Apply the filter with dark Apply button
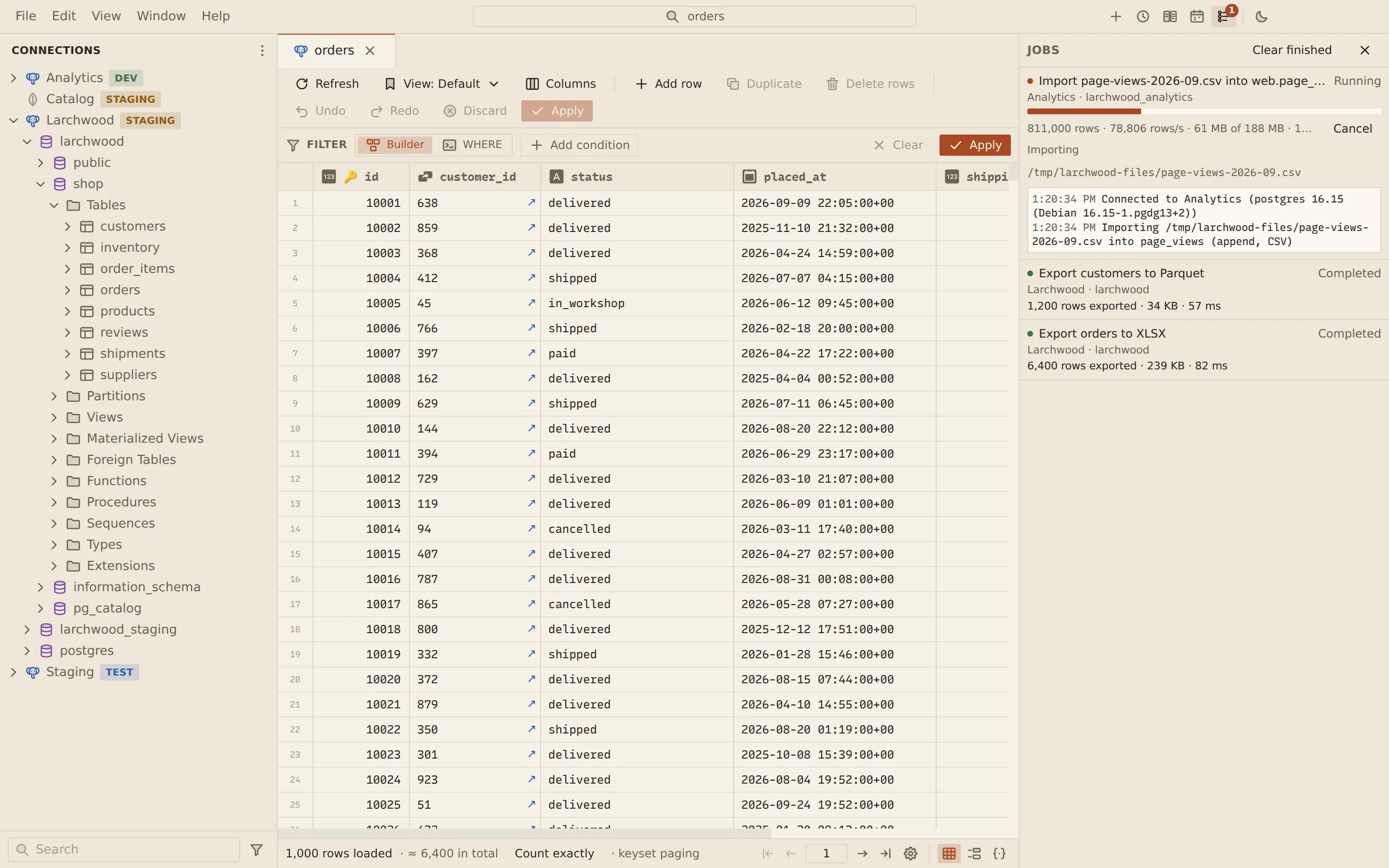 (975, 145)
